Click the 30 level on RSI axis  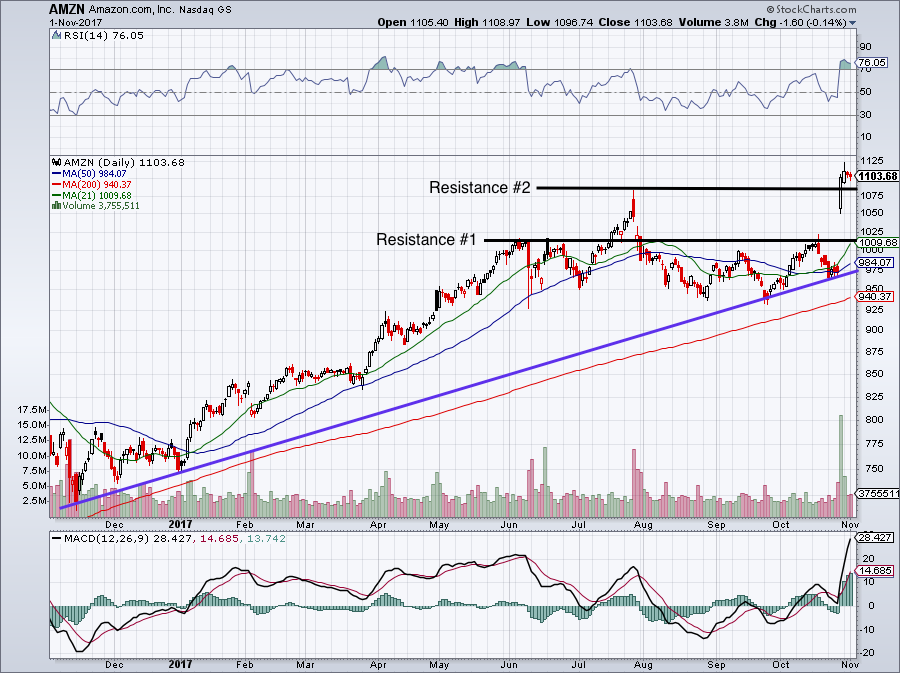coord(866,115)
